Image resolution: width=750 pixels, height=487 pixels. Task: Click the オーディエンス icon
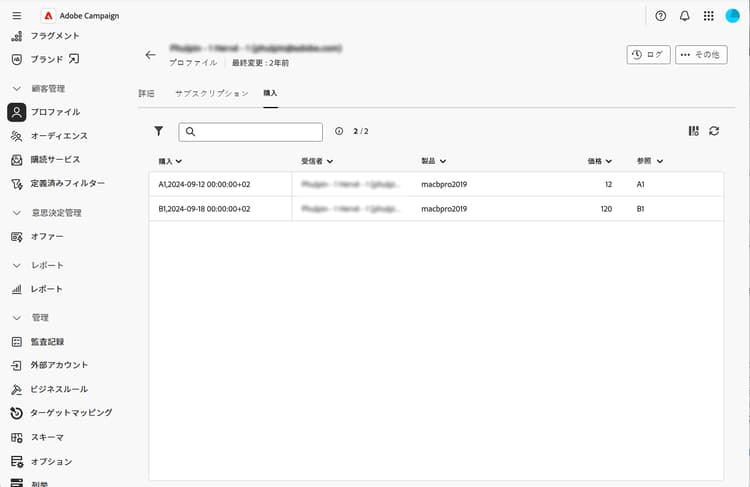point(17,136)
